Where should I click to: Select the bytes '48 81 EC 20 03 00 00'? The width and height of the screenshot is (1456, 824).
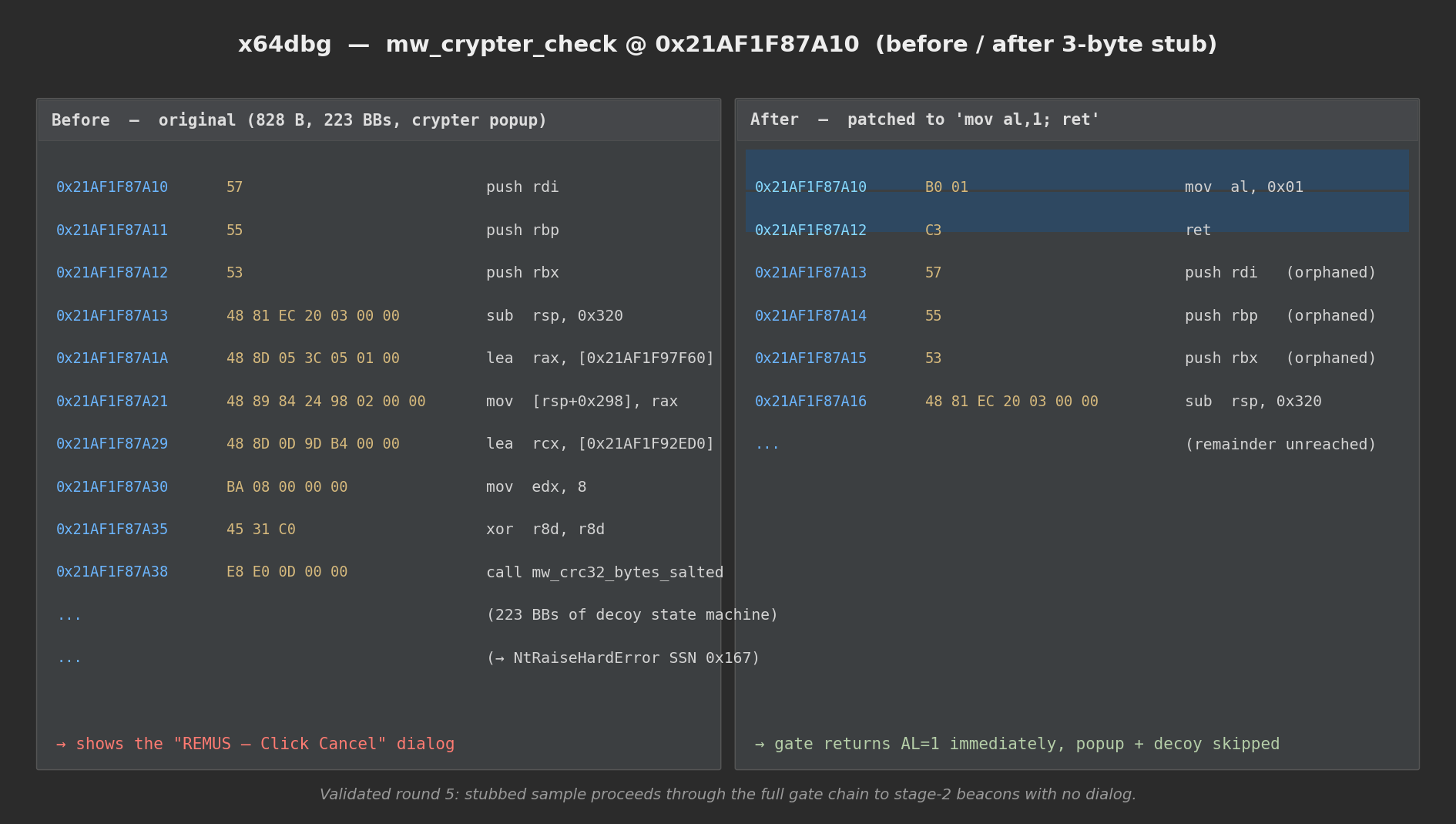313,315
